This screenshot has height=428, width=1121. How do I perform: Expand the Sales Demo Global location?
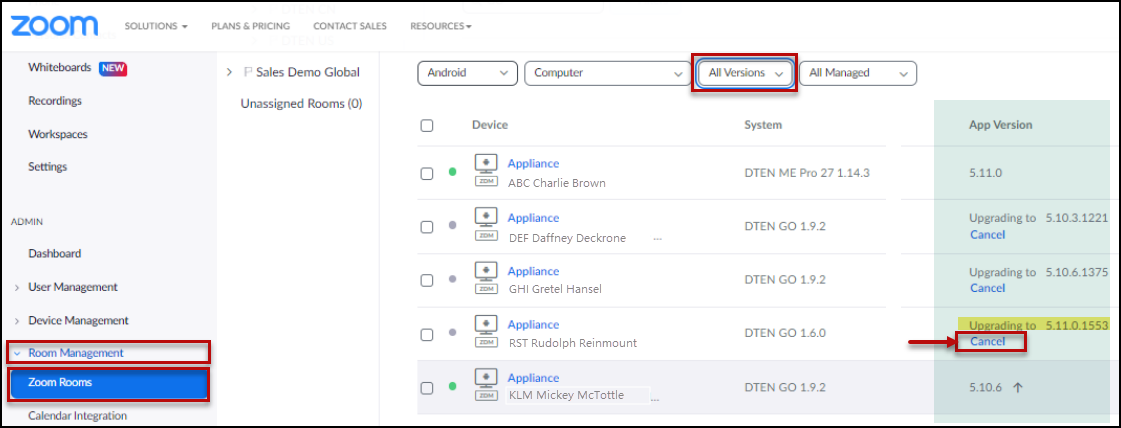click(x=229, y=72)
